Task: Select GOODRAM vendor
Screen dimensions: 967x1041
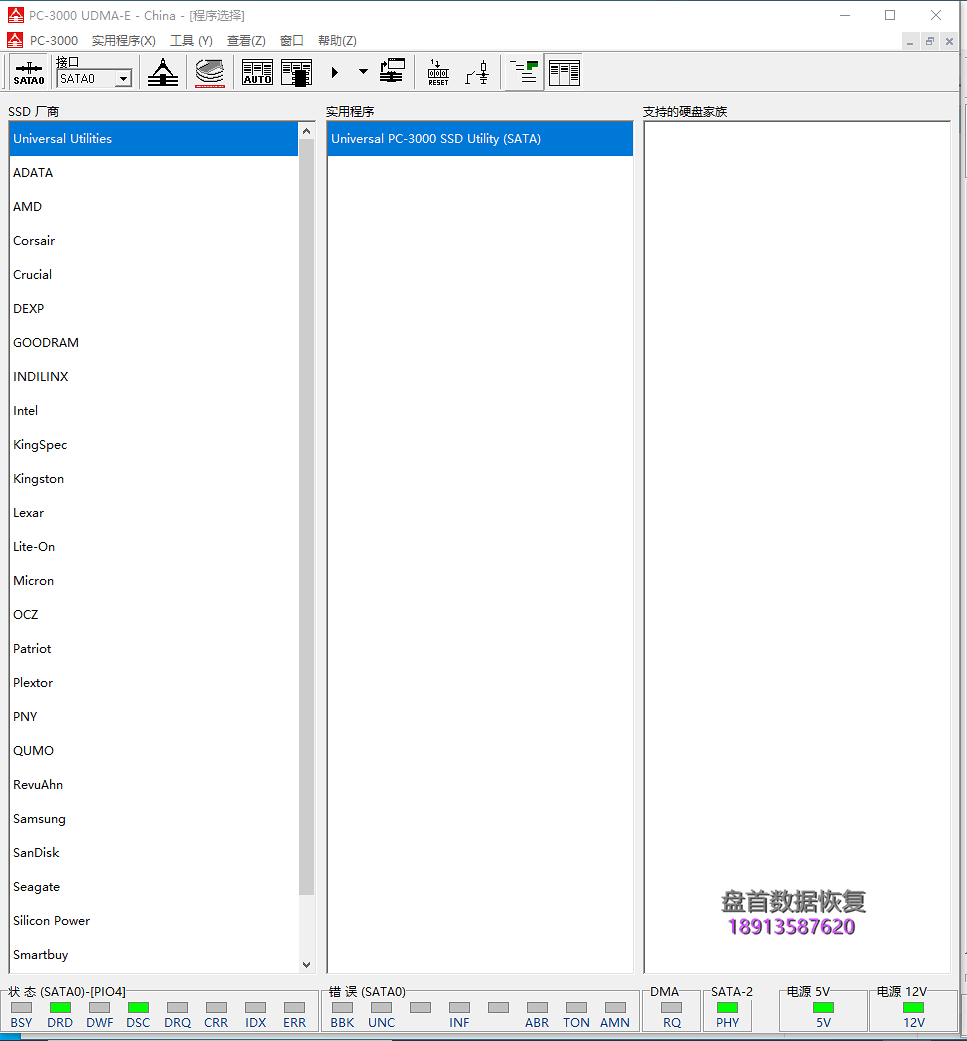Action: tap(154, 343)
